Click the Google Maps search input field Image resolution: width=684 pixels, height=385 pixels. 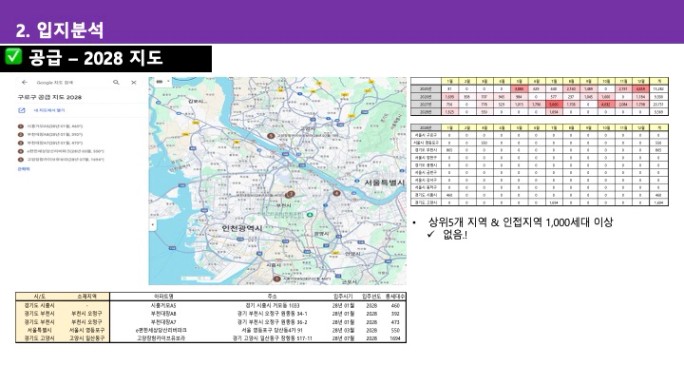coord(70,82)
